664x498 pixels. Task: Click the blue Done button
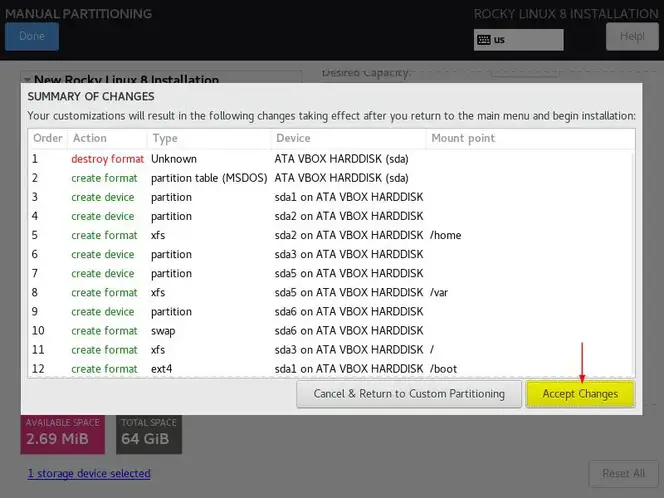(32, 36)
